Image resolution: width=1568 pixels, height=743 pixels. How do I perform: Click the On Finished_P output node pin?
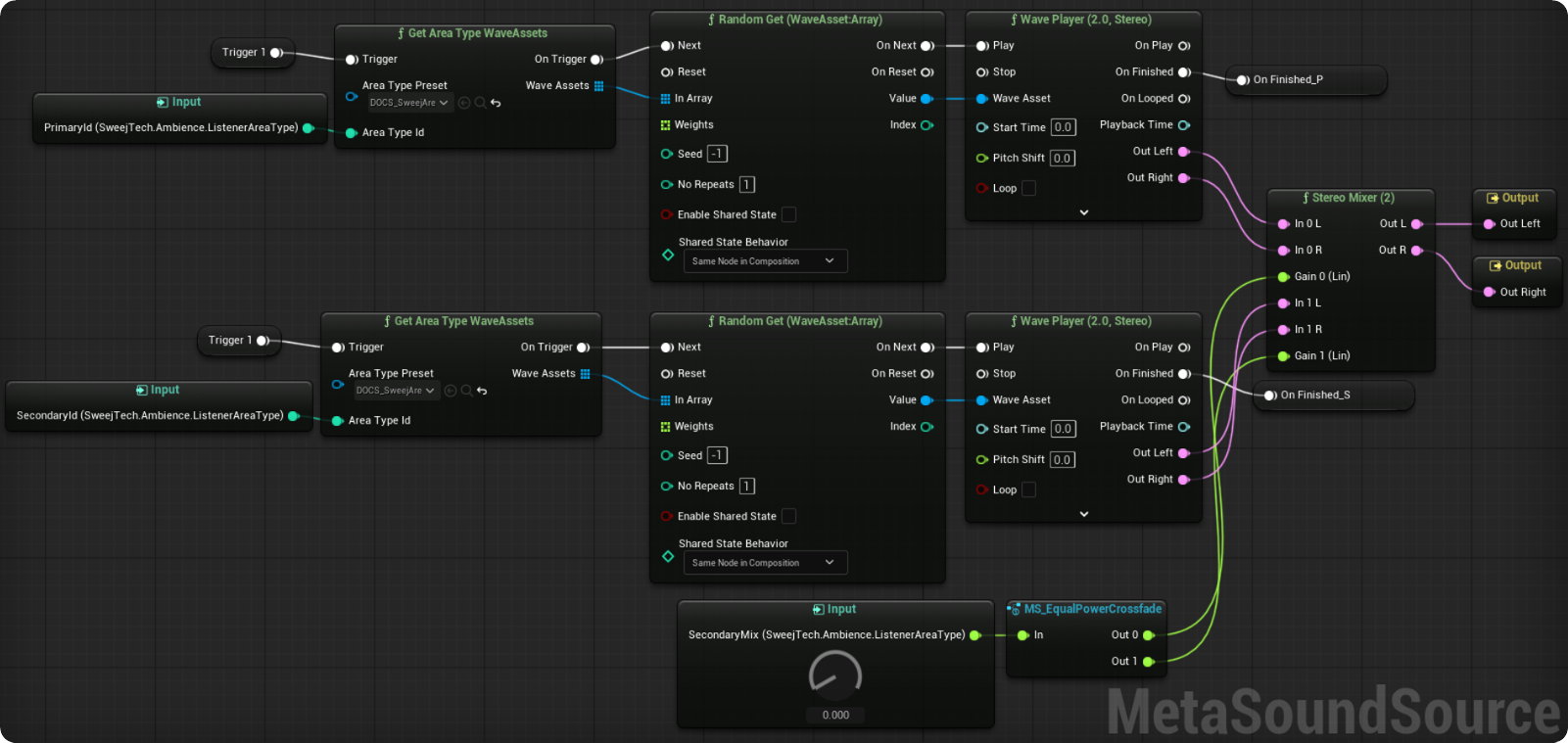coord(1243,80)
